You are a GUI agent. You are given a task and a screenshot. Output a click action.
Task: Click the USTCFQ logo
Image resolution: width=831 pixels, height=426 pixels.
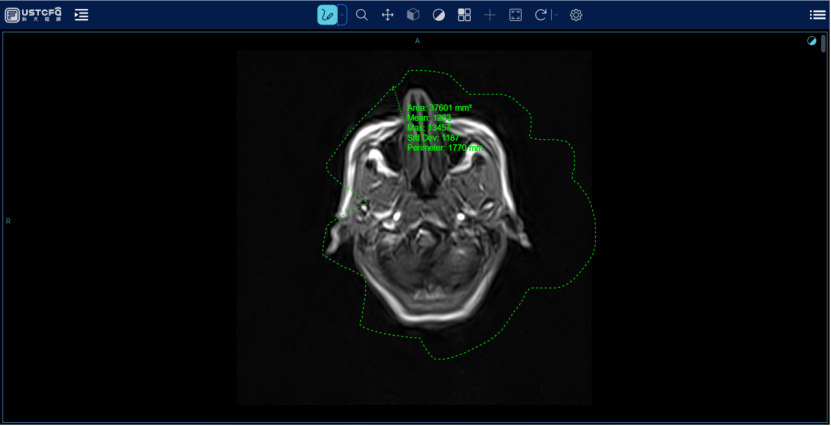tap(33, 15)
